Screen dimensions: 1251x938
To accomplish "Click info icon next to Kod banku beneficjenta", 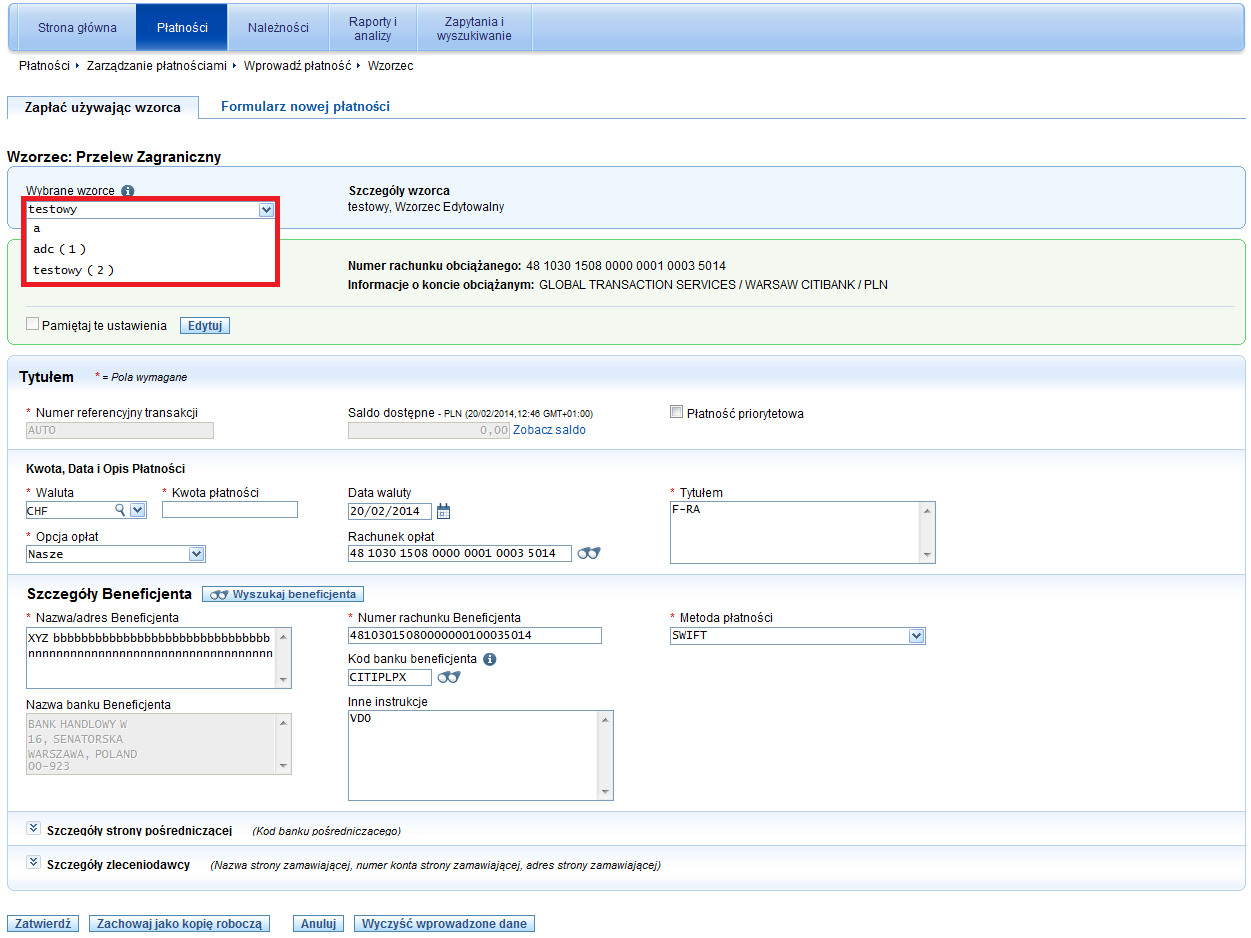I will point(490,659).
